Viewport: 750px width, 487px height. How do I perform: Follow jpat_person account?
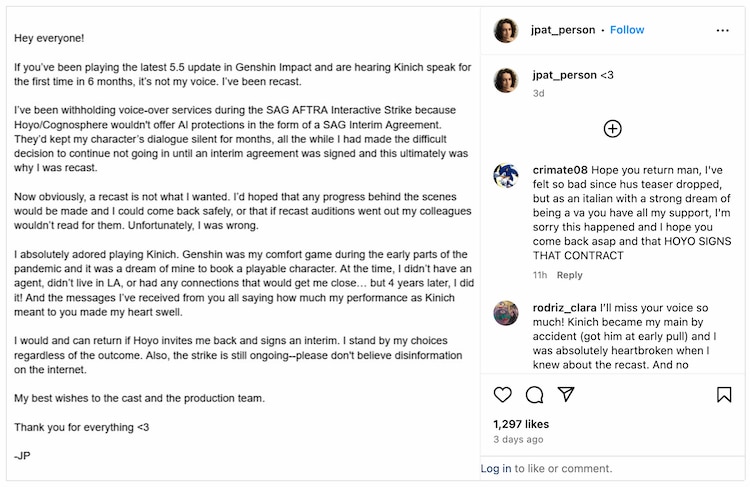pyautogui.click(x=627, y=30)
